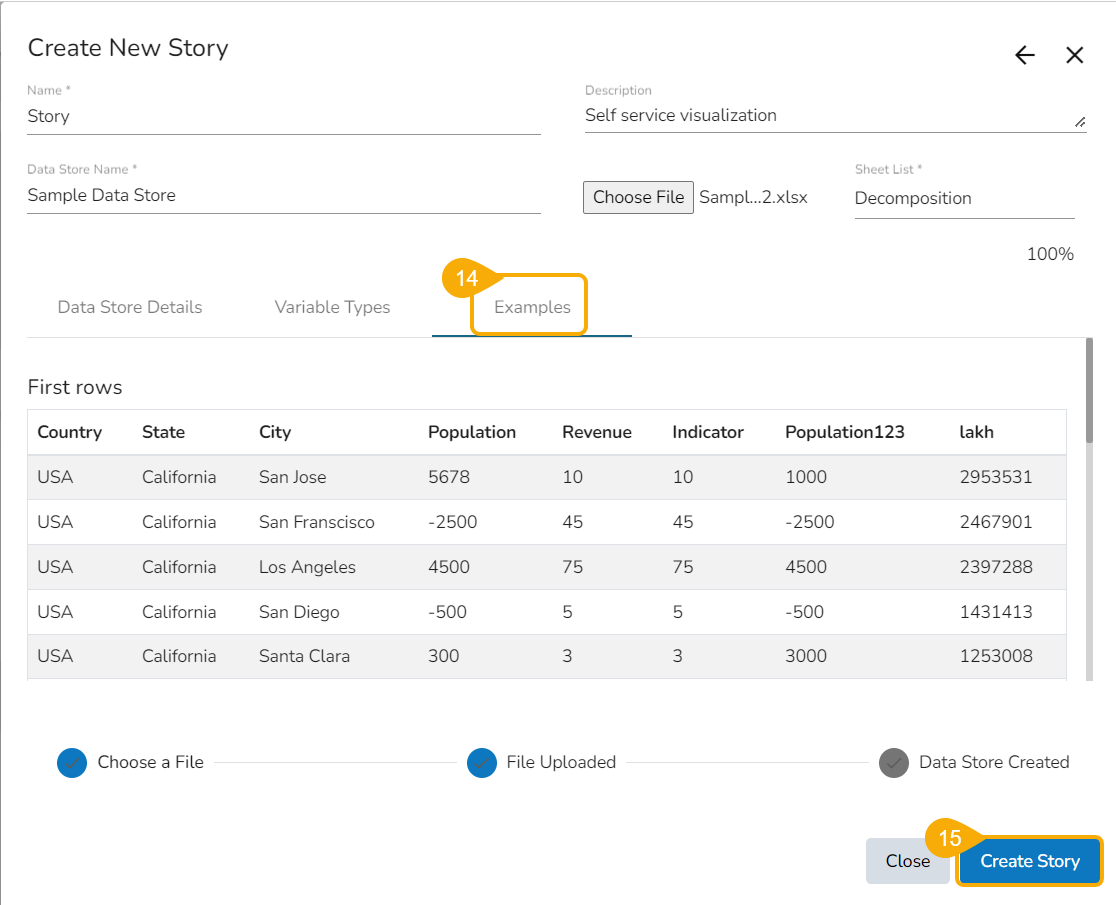Click the Population column header

(x=471, y=432)
